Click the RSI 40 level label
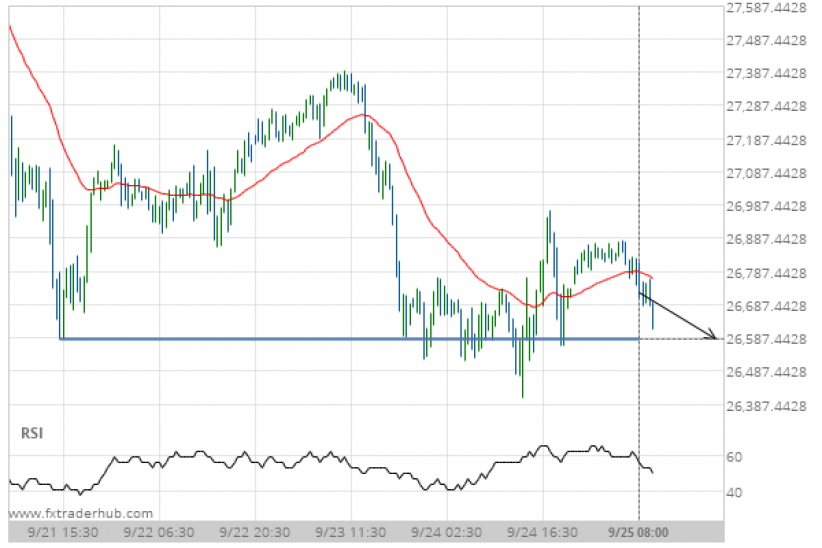Screen dimensions: 822x548 tap(734, 492)
